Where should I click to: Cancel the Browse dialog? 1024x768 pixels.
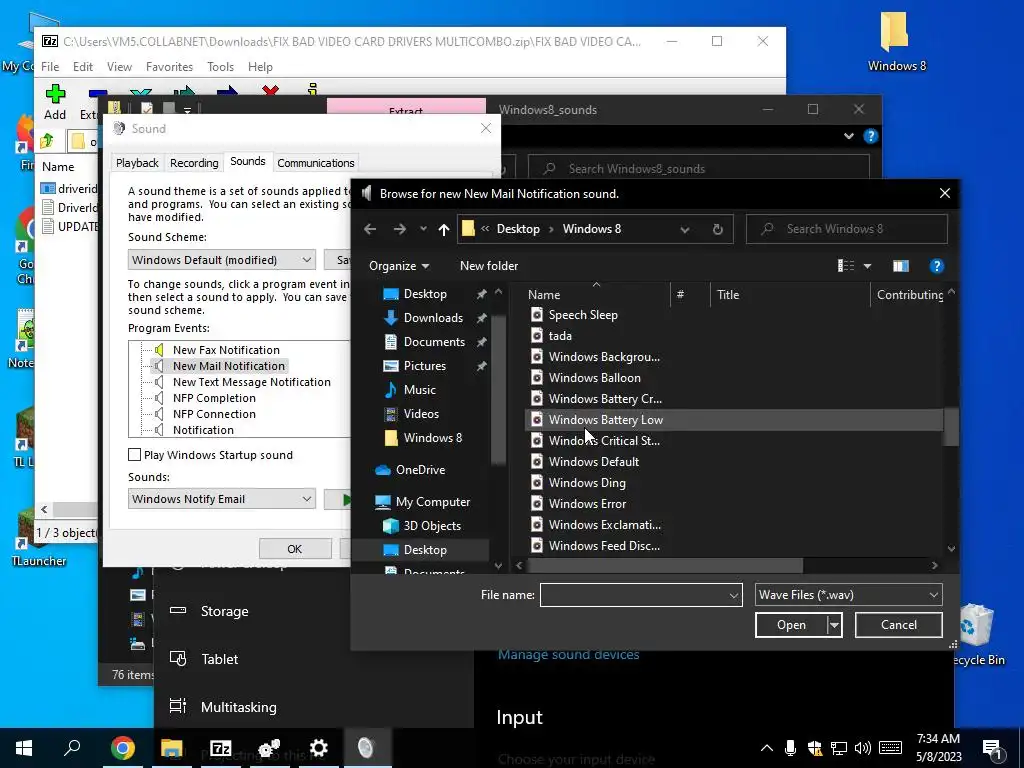point(899,625)
